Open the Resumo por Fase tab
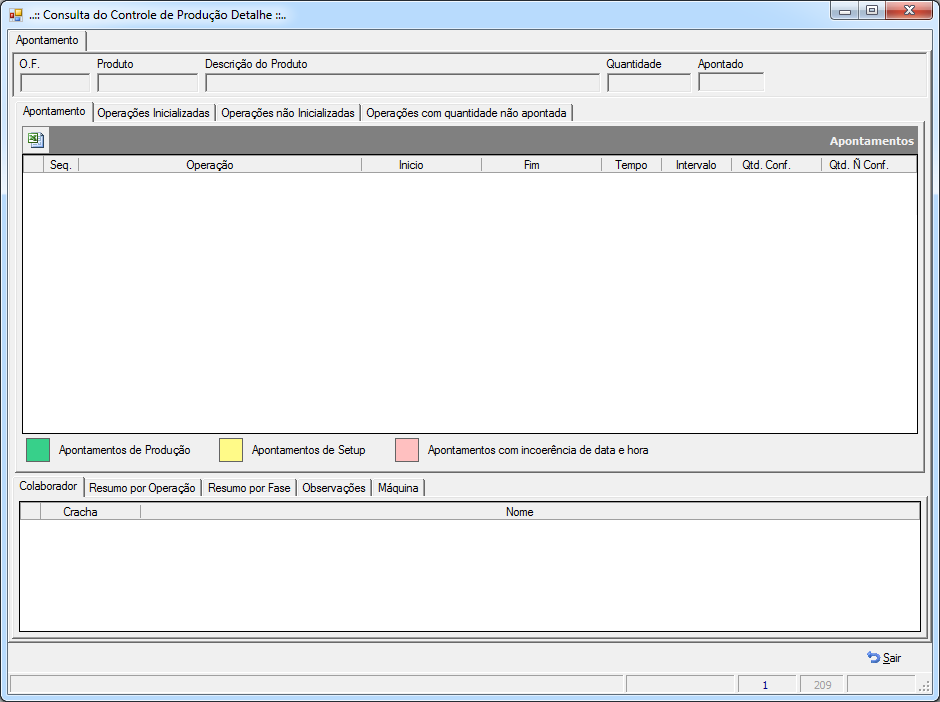Viewport: 940px width, 702px height. coord(249,488)
